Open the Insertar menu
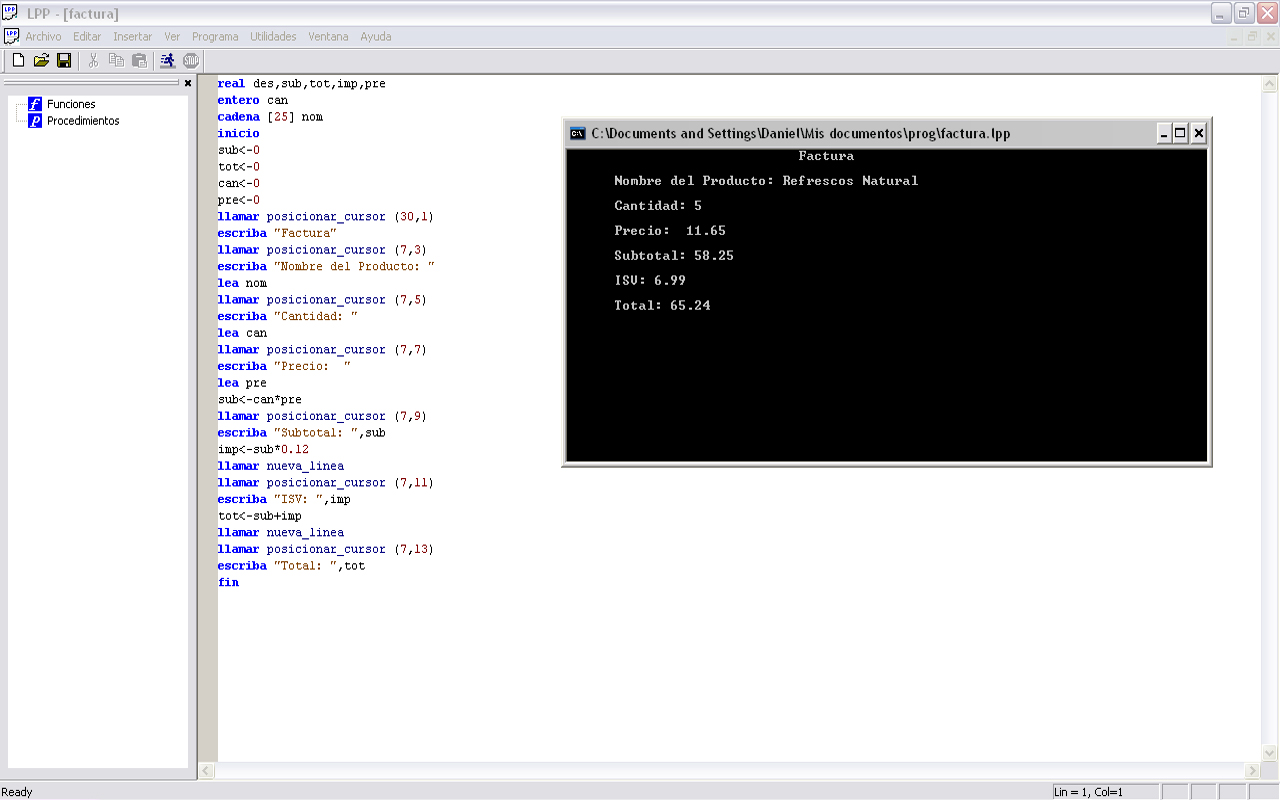 tap(133, 36)
